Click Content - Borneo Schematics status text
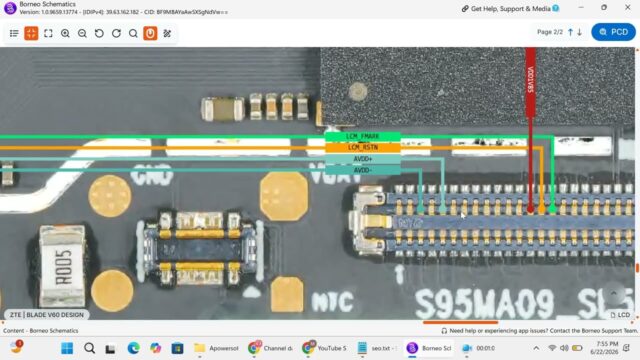This screenshot has height=360, width=640. [x=40, y=331]
